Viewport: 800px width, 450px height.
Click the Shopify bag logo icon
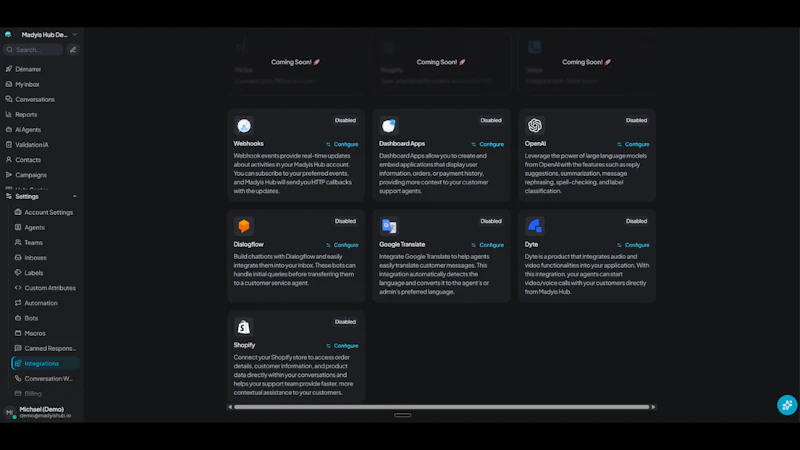pyautogui.click(x=244, y=327)
